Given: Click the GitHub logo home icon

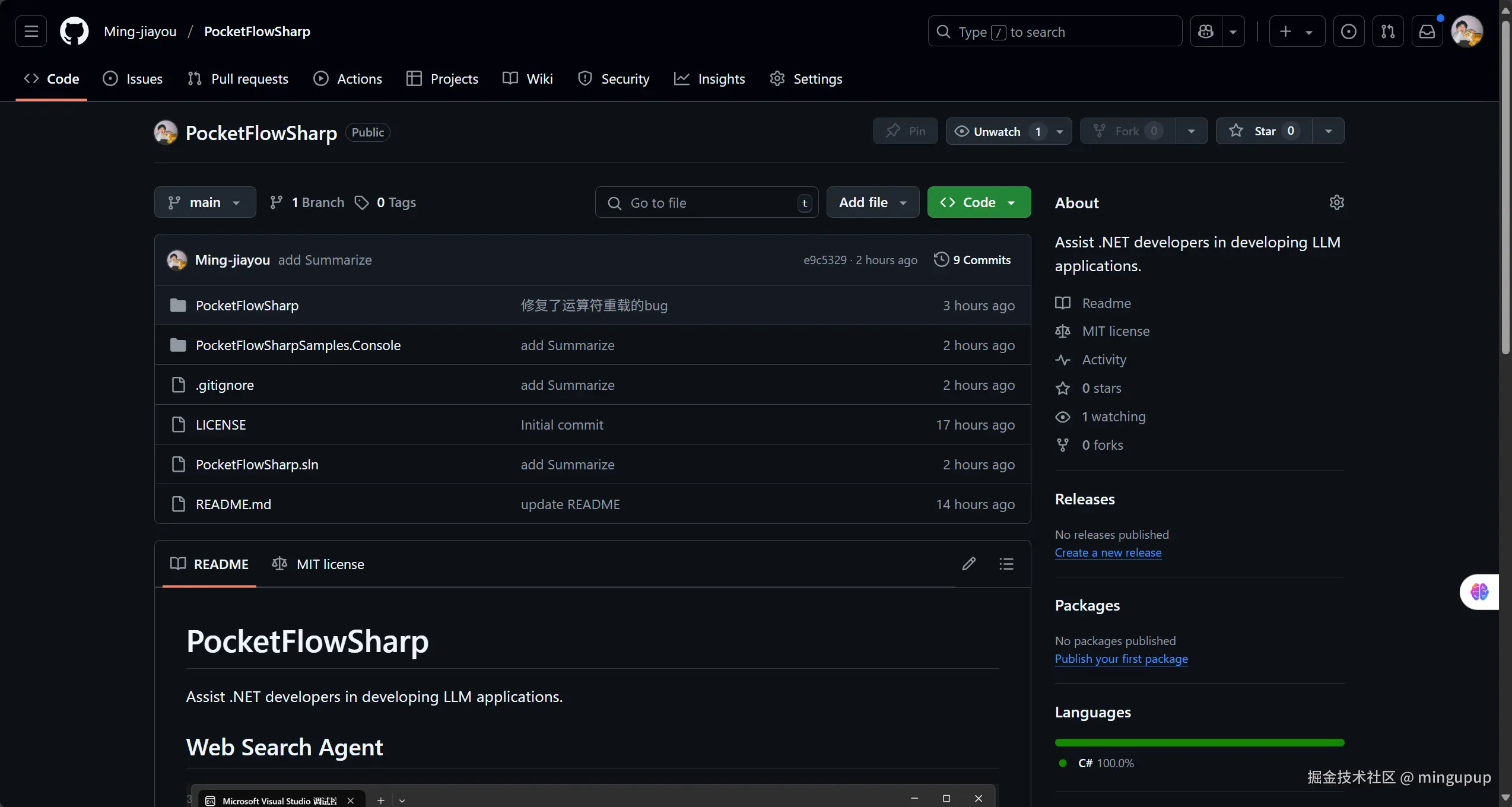Looking at the screenshot, I should click(x=74, y=31).
